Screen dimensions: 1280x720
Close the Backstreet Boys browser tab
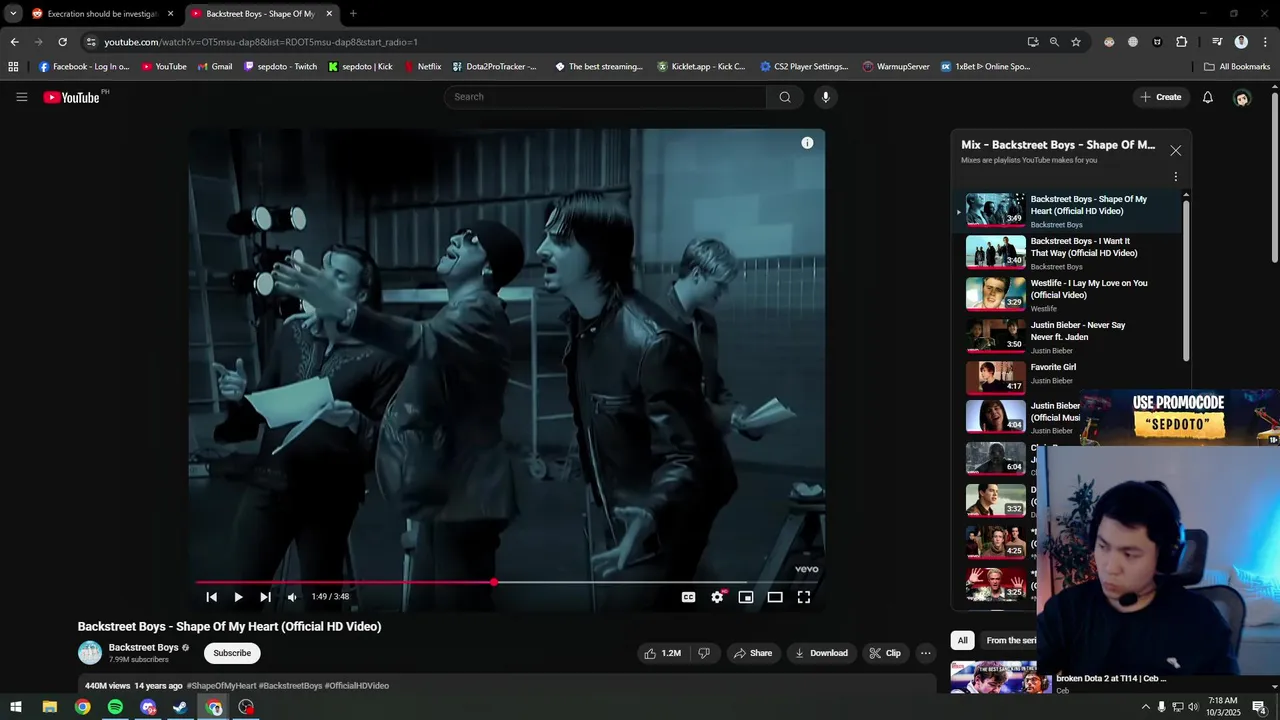pos(329,14)
